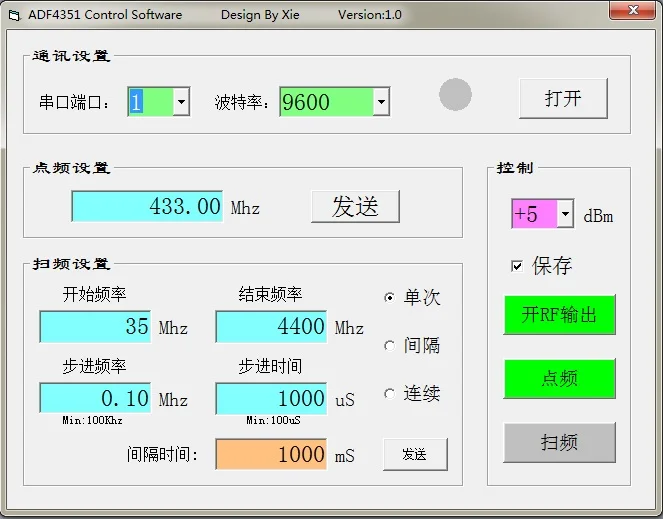Select the 连续 (continuous) radio button

click(389, 394)
